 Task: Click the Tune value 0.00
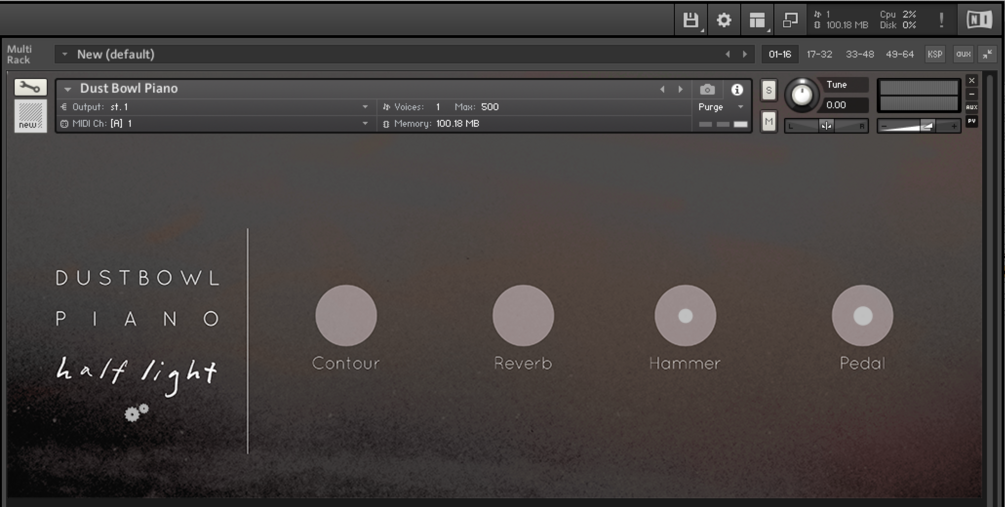(836, 105)
